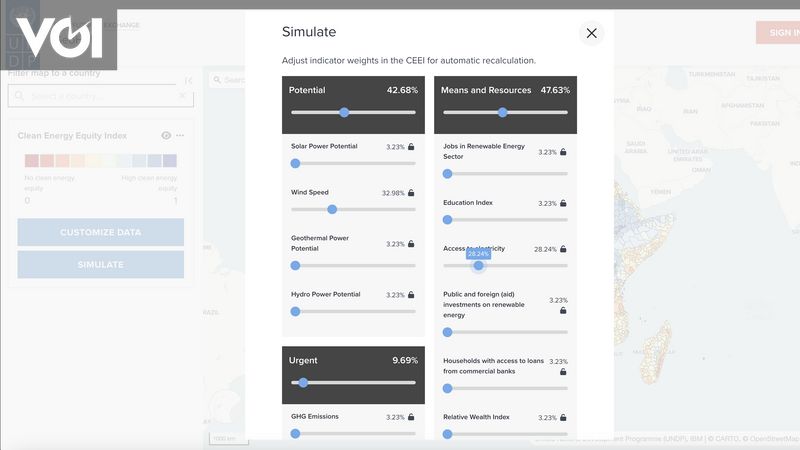Open Clean Energy Equity Index options menu
The image size is (800, 450).
(180, 135)
